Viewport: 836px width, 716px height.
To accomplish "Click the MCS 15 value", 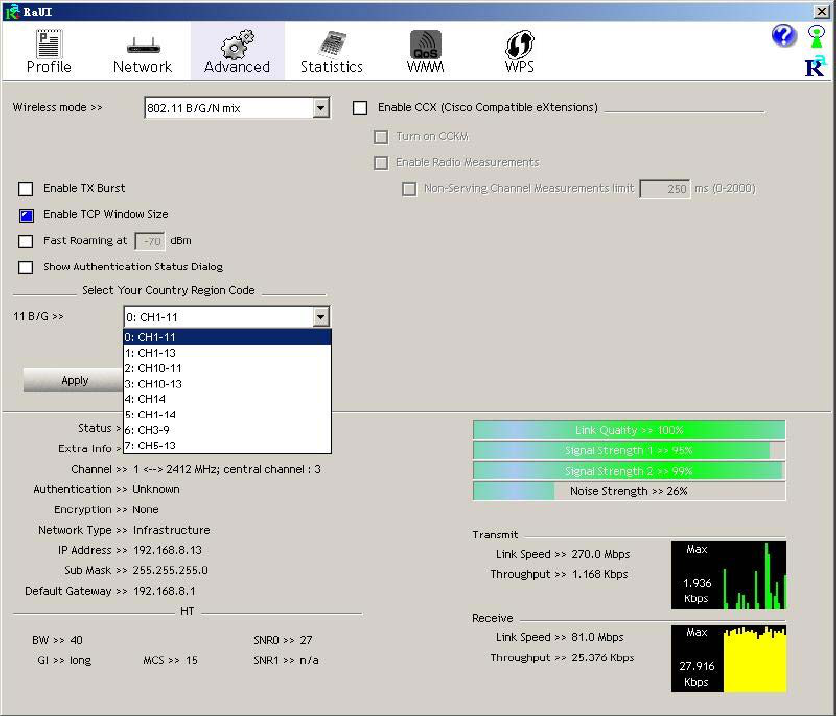I will [192, 661].
